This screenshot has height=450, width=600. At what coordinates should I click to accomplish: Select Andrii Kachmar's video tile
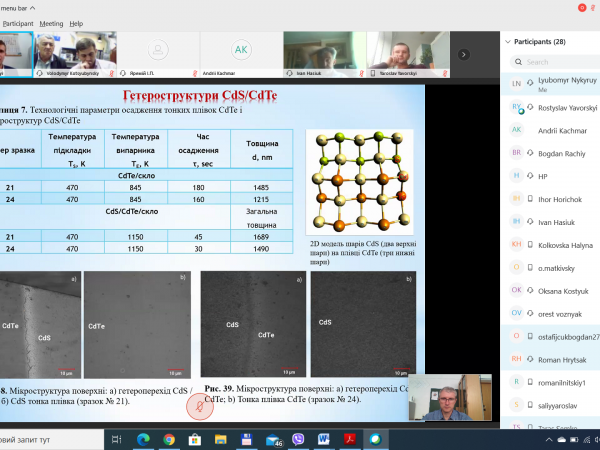coord(241,54)
